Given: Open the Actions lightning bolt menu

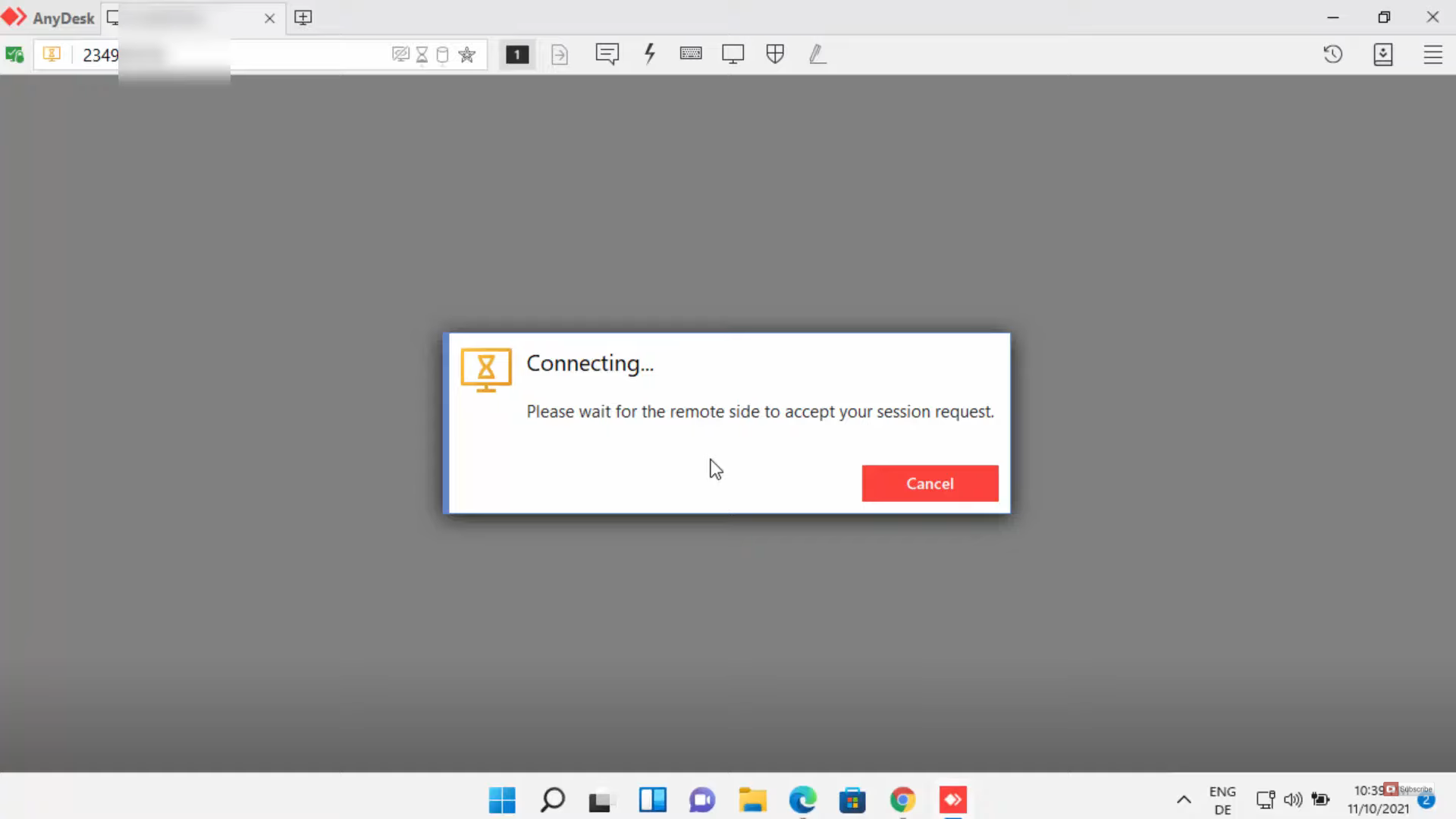Looking at the screenshot, I should (x=649, y=55).
